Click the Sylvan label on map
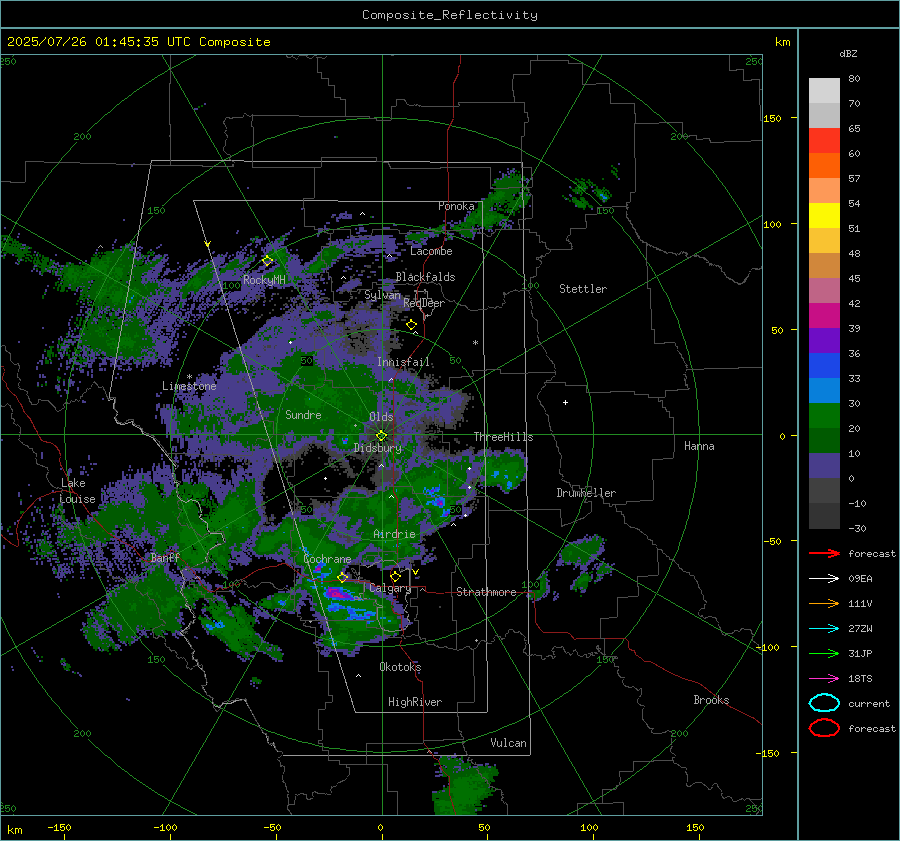Screen dimensions: 900x841 tap(382, 294)
